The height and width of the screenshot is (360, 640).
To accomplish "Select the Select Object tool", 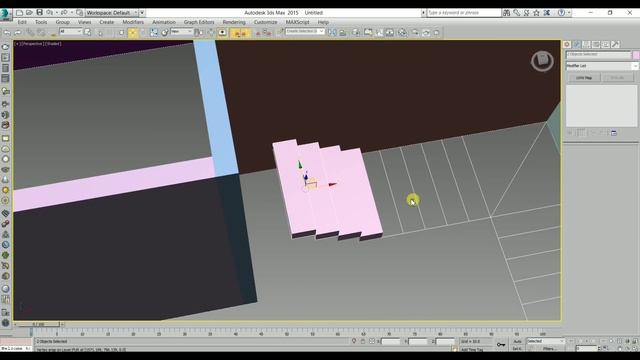I will [87, 32].
